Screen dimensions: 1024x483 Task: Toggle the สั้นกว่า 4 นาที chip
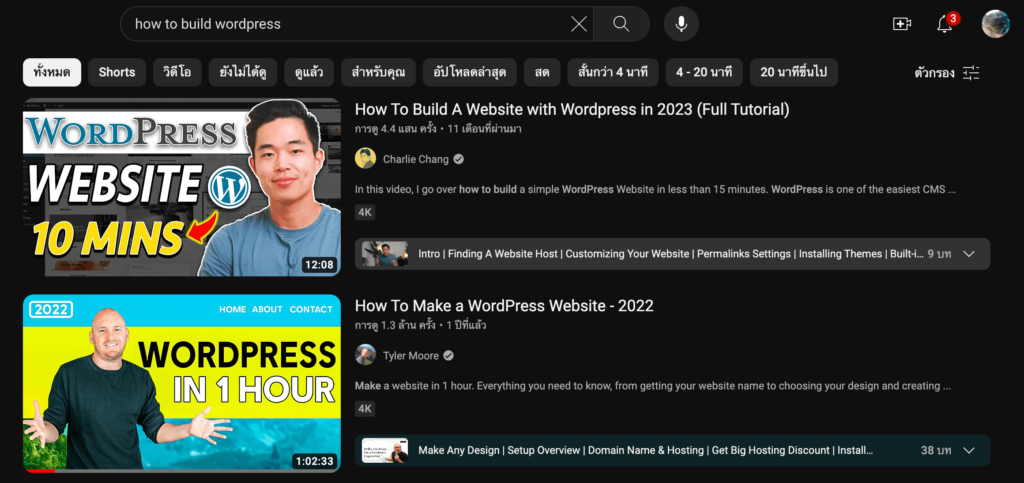pos(613,73)
